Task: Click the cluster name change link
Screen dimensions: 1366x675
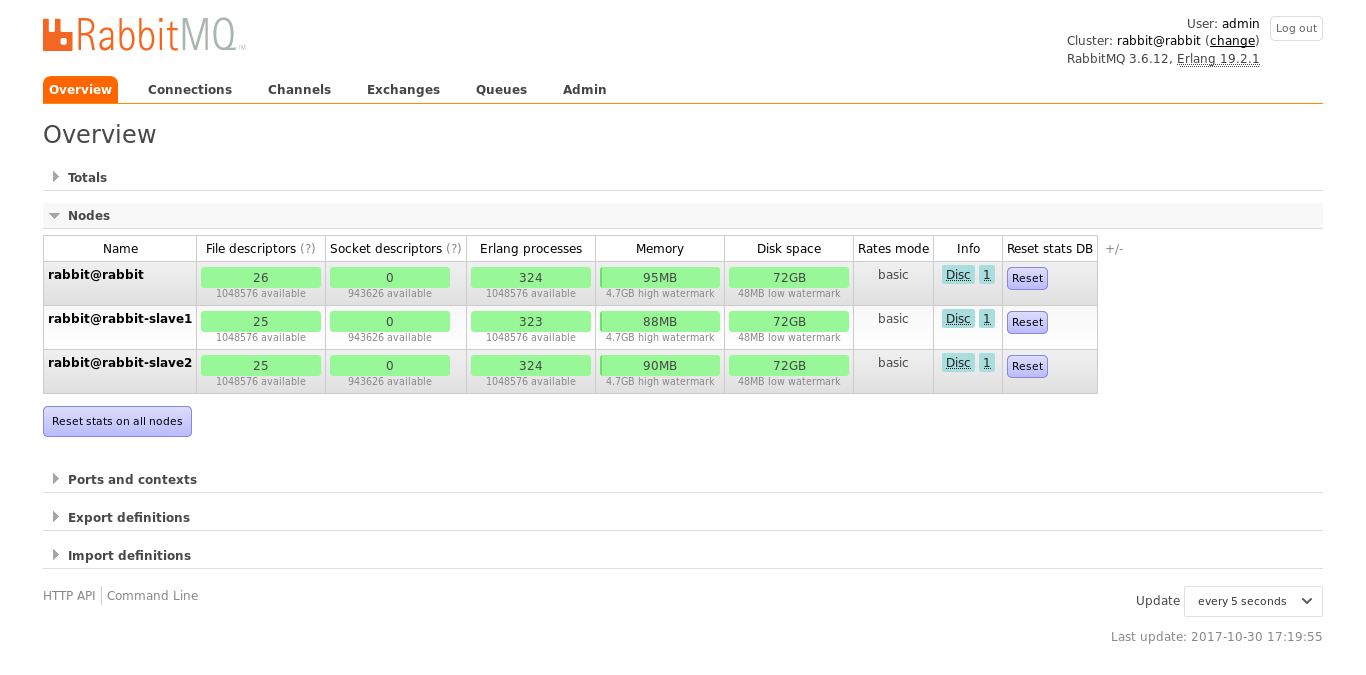Action: coord(1232,41)
